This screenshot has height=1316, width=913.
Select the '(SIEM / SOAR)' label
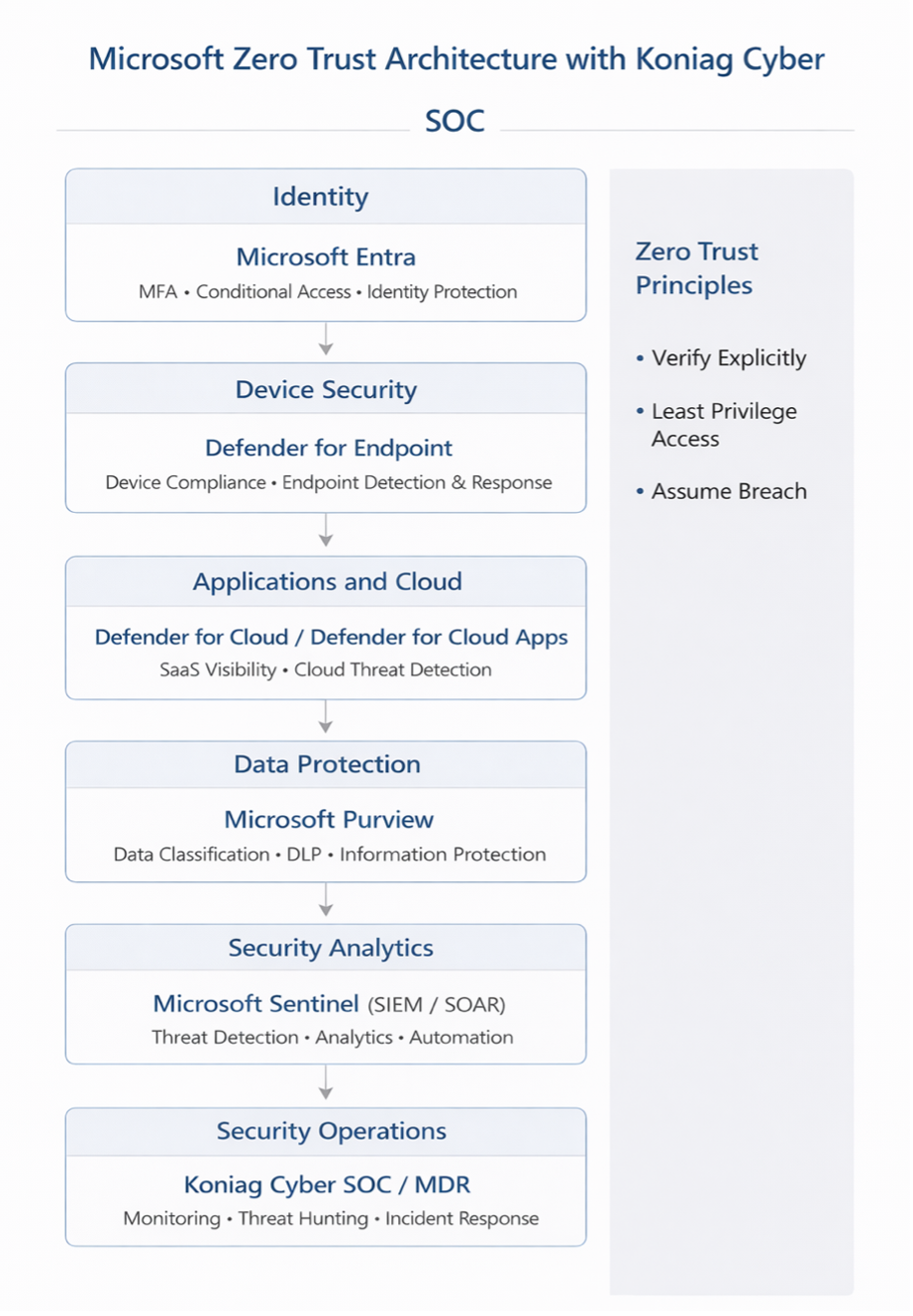437,1005
